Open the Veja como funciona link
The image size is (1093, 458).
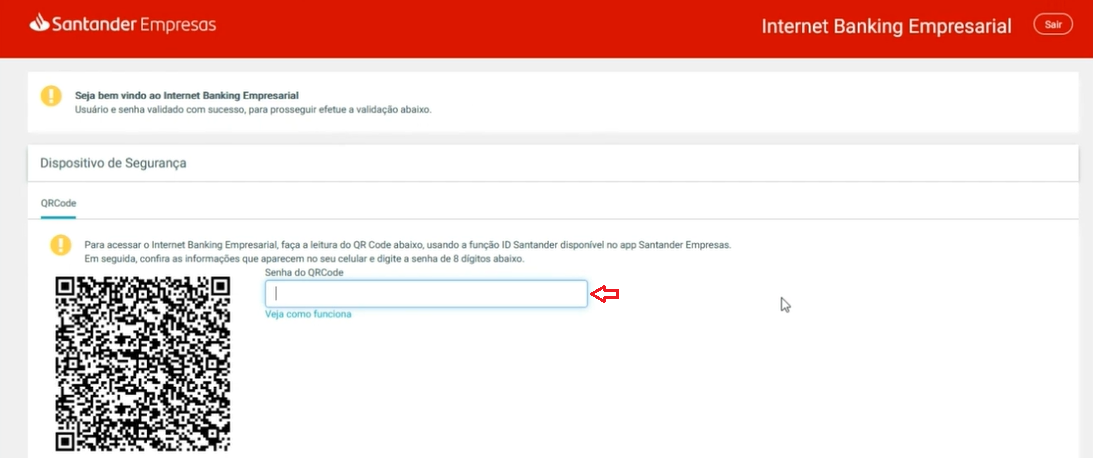click(x=308, y=314)
